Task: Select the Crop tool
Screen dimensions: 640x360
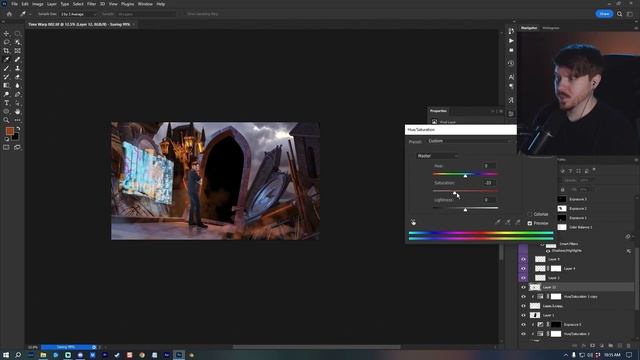Action: pyautogui.click(x=6, y=51)
